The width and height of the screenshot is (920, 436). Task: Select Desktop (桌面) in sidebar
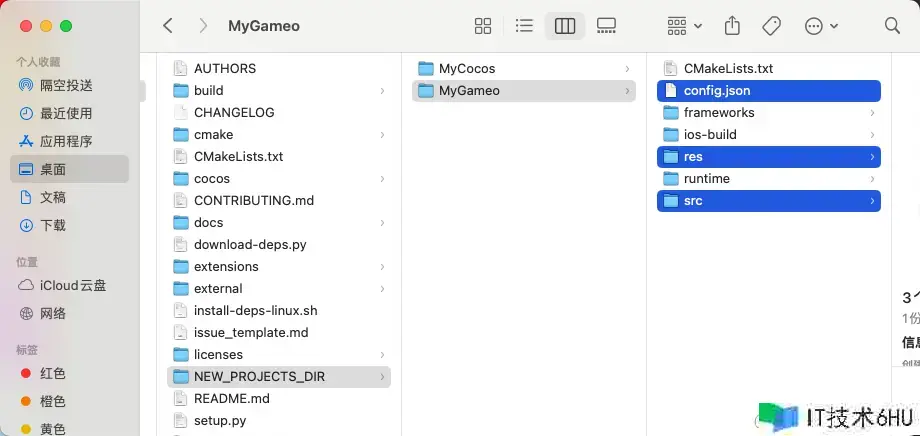click(69, 170)
